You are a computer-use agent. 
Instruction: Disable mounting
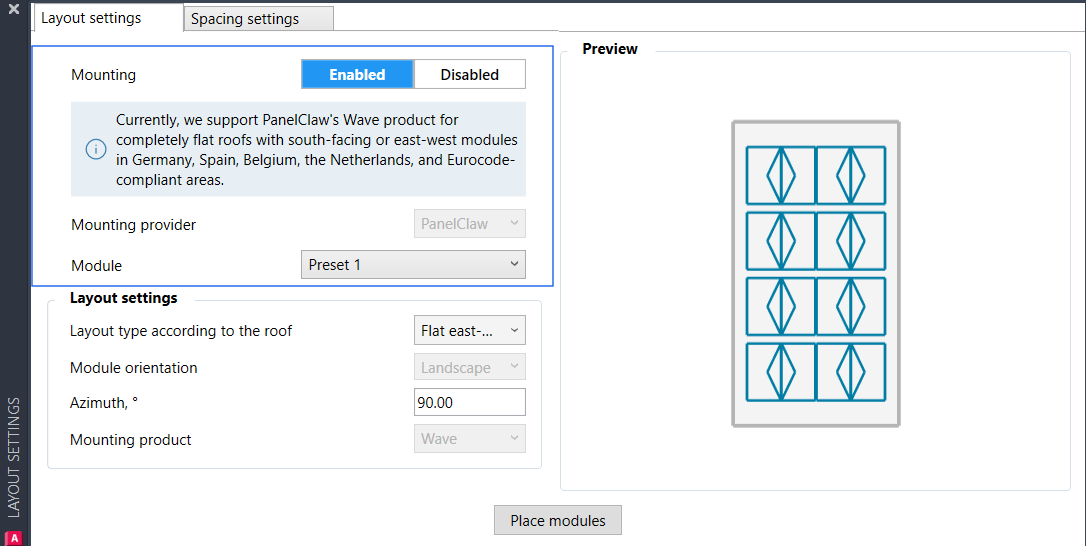click(469, 75)
